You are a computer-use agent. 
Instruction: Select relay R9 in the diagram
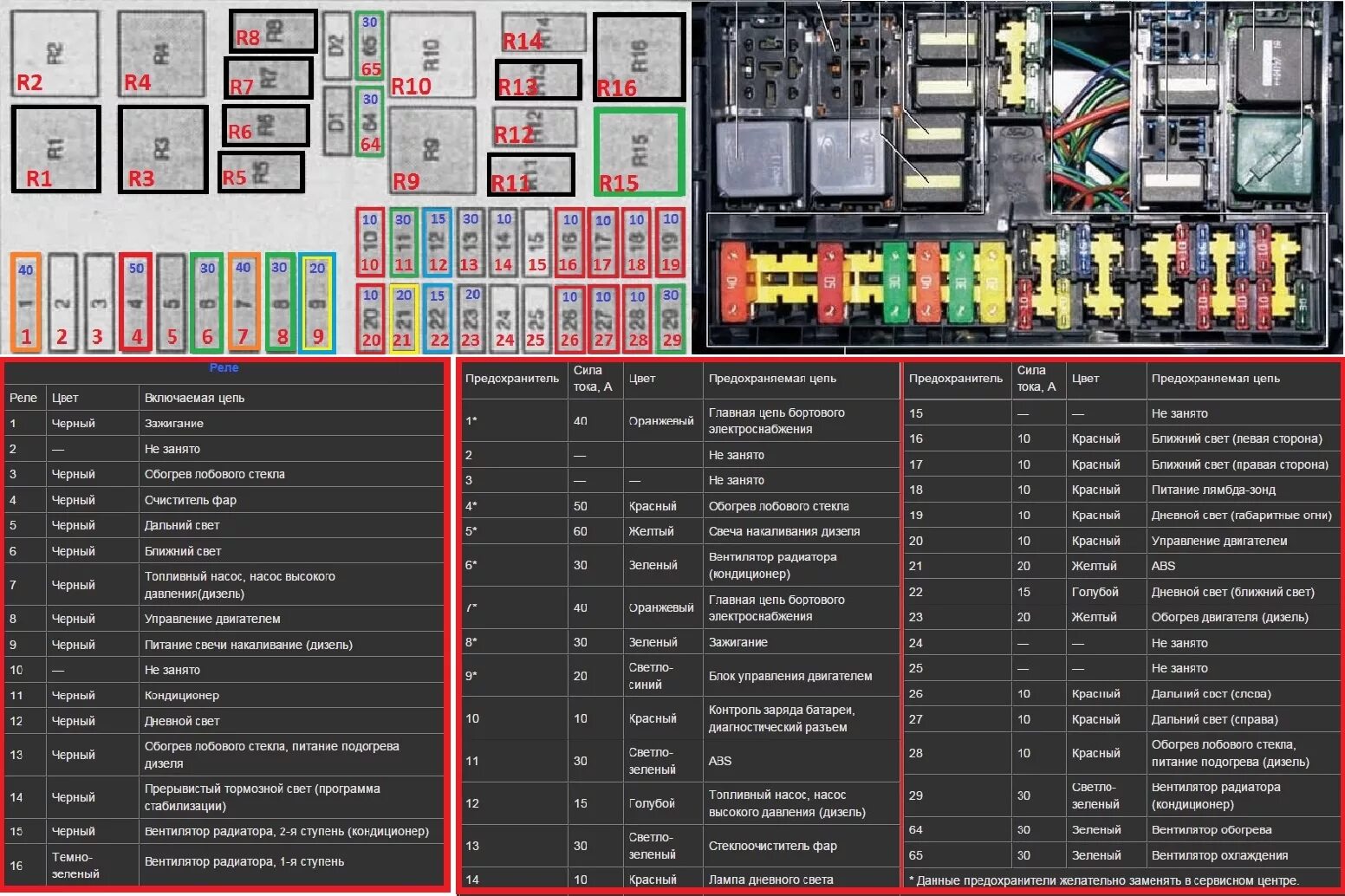432,151
